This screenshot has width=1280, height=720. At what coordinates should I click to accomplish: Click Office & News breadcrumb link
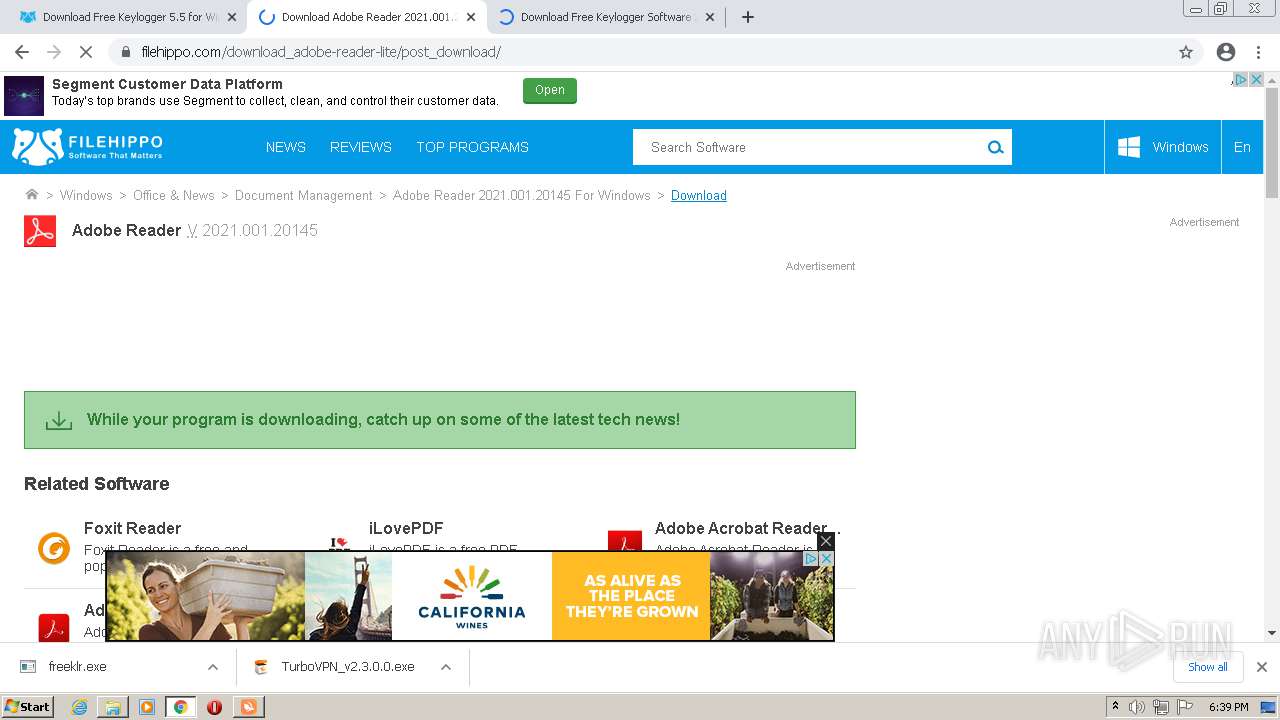point(174,195)
